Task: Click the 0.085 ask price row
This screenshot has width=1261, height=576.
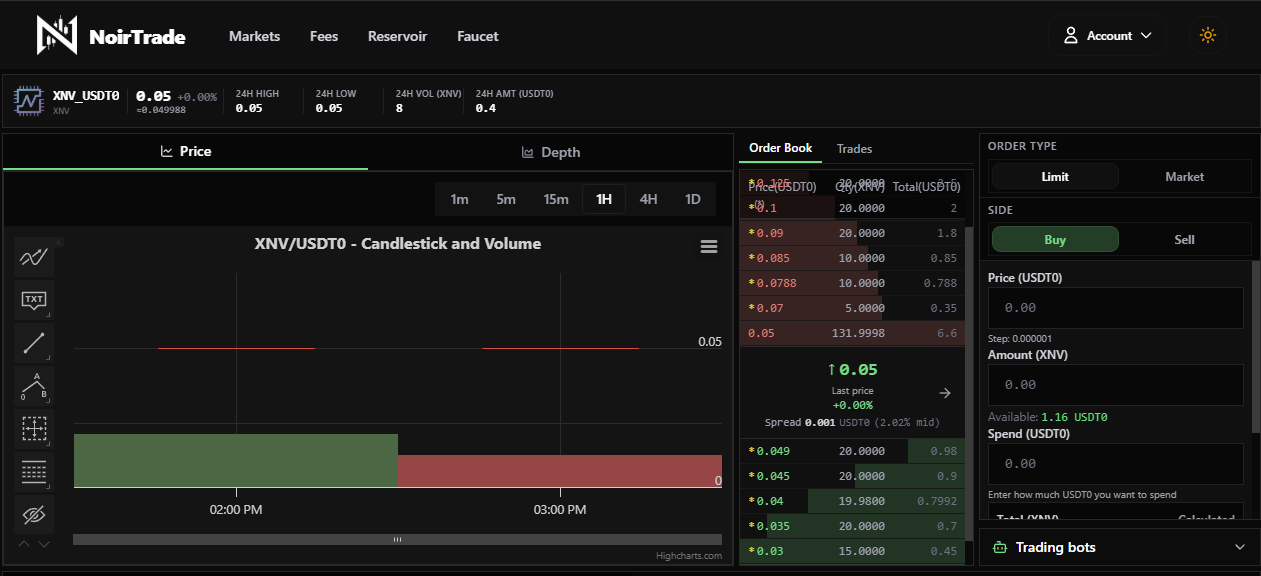Action: (x=852, y=258)
